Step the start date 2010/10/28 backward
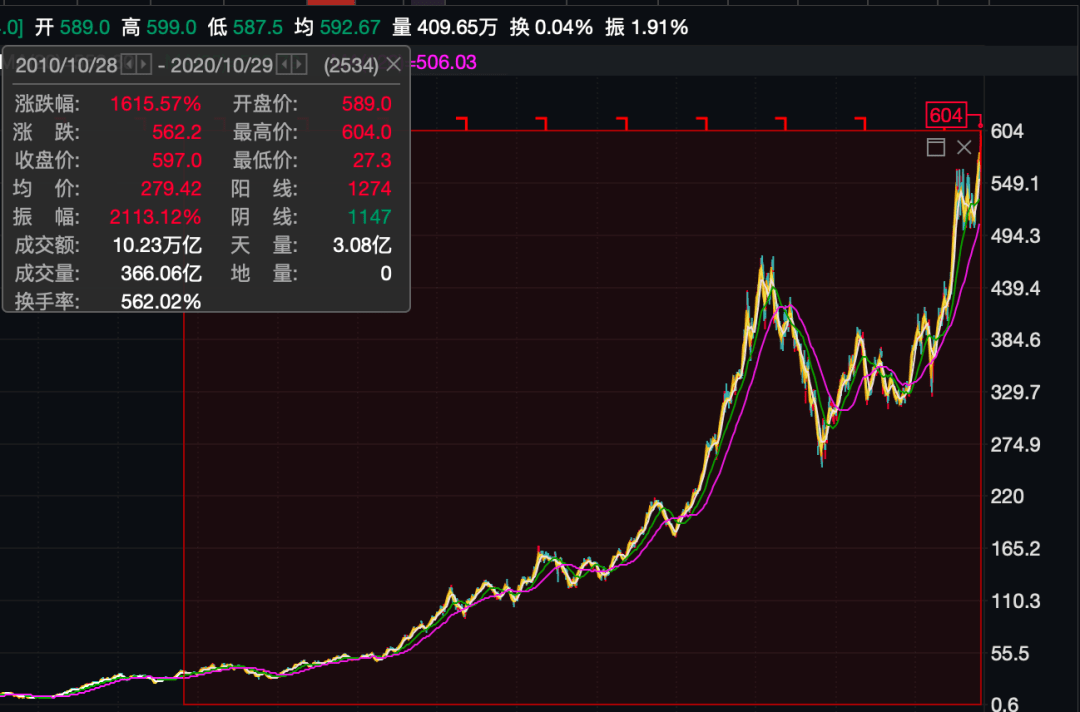The width and height of the screenshot is (1080, 712). click(x=128, y=65)
